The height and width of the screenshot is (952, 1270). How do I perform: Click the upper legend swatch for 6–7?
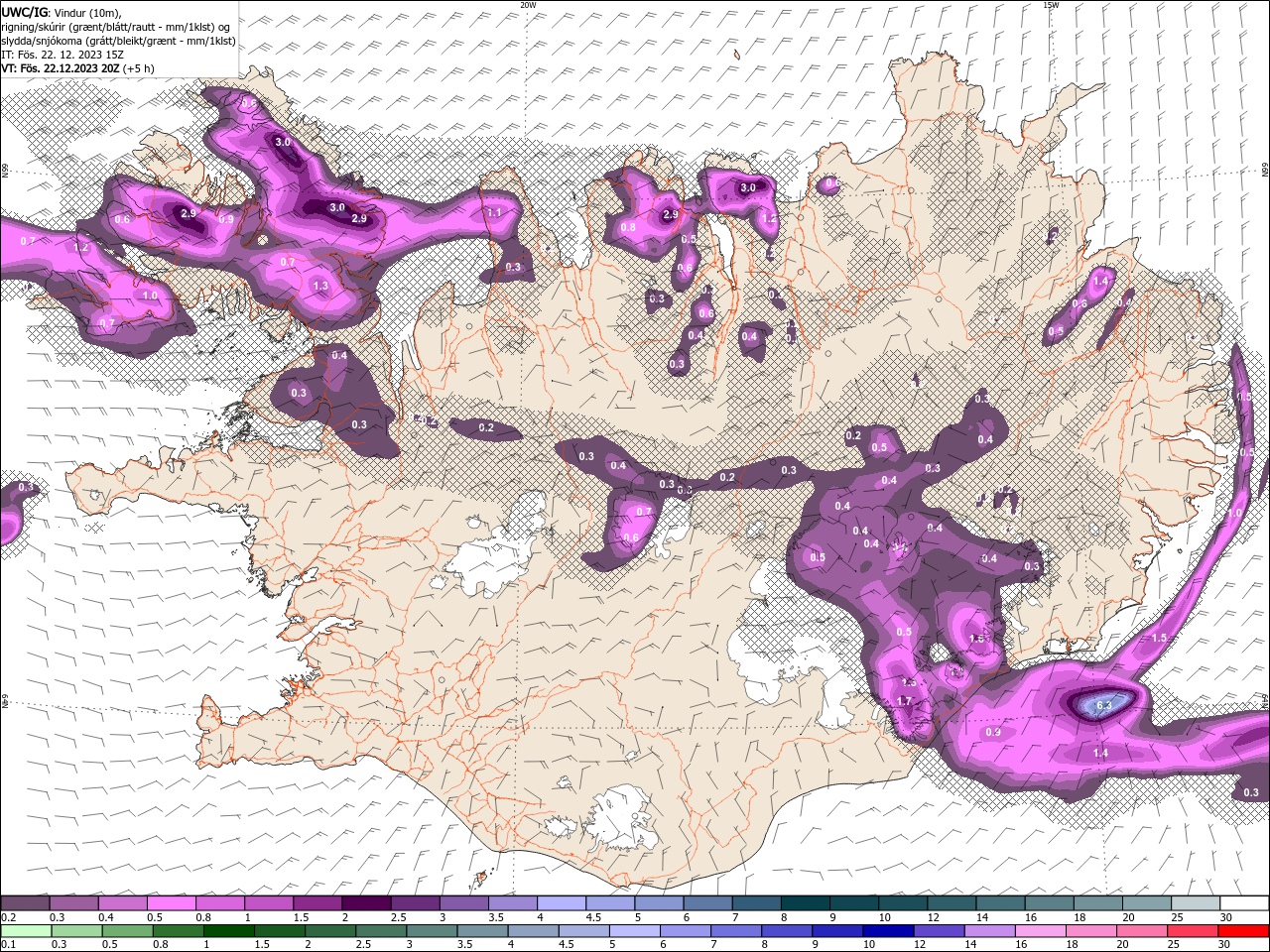point(708,903)
